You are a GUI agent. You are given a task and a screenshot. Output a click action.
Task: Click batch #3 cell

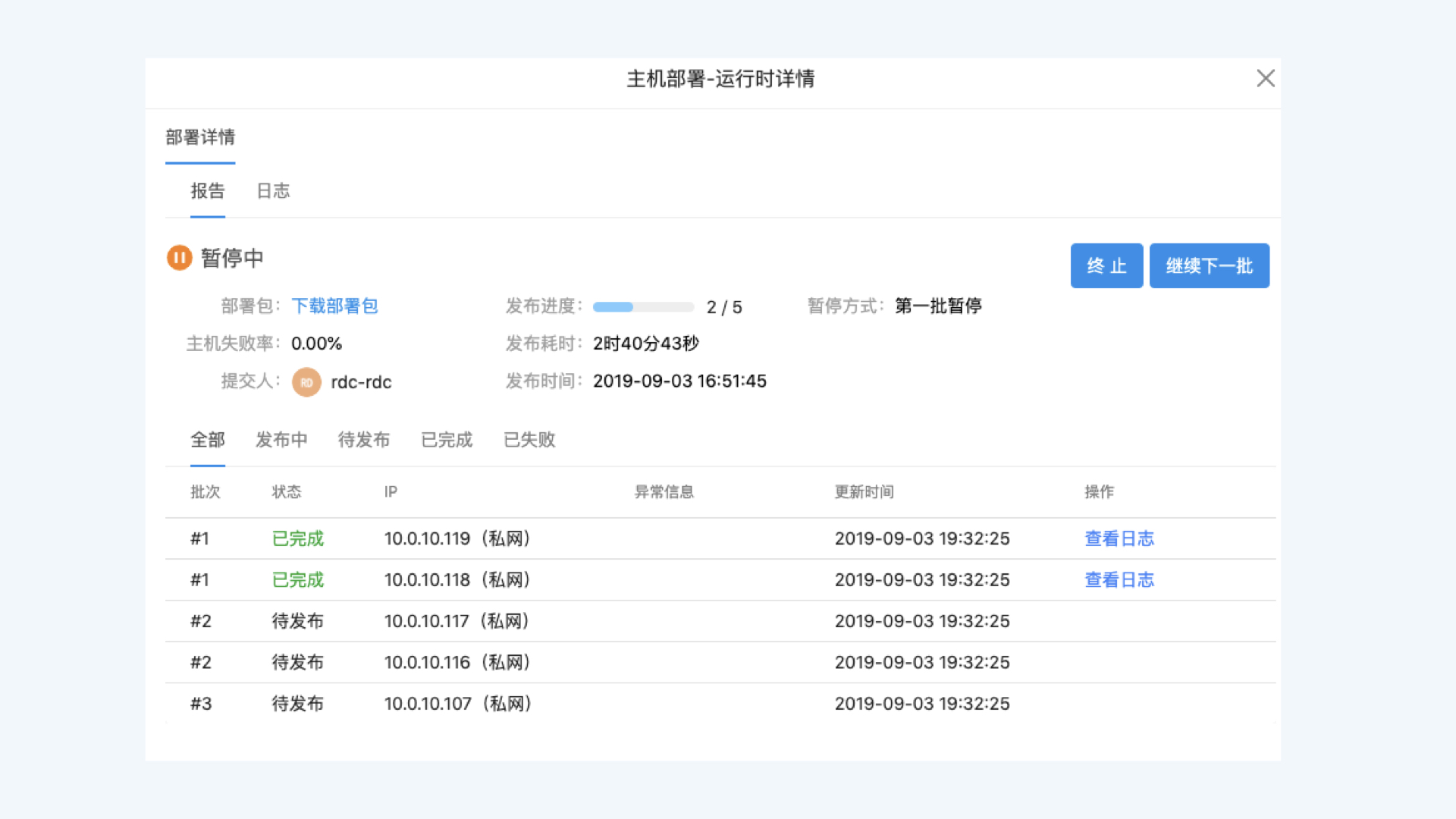201,704
